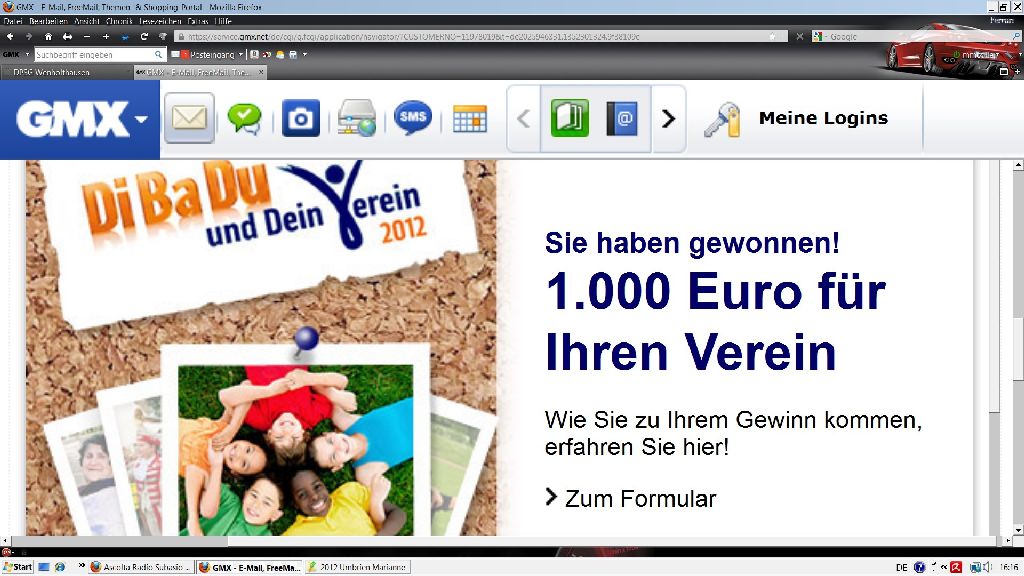Click the Sie haben gewonnen headline

(692, 243)
